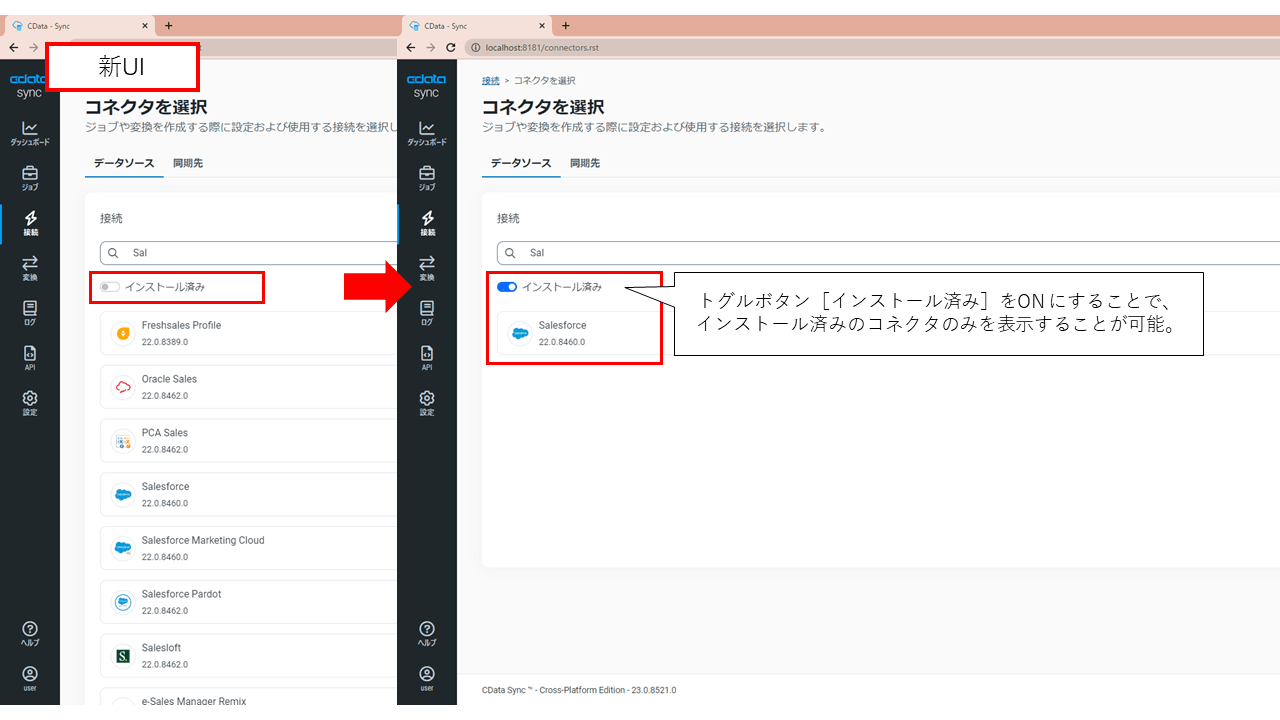Choose the Oracle Sales connector

pyautogui.click(x=250, y=387)
